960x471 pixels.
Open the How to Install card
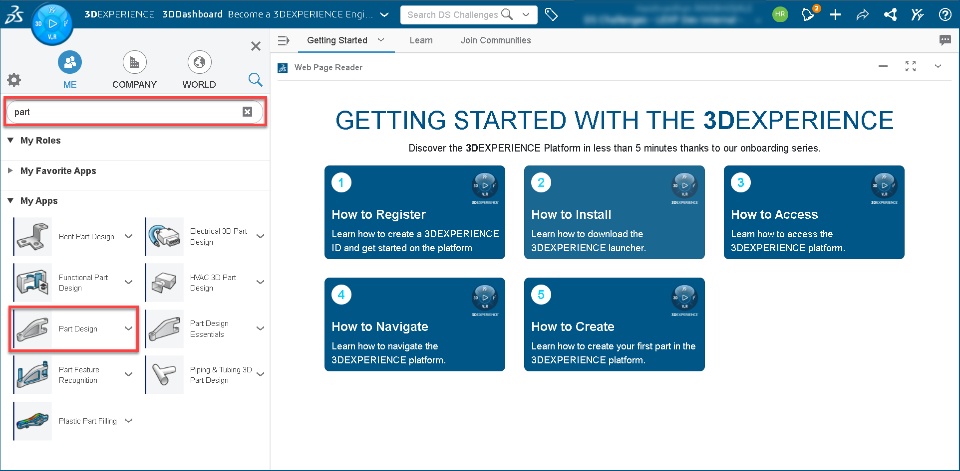point(614,212)
